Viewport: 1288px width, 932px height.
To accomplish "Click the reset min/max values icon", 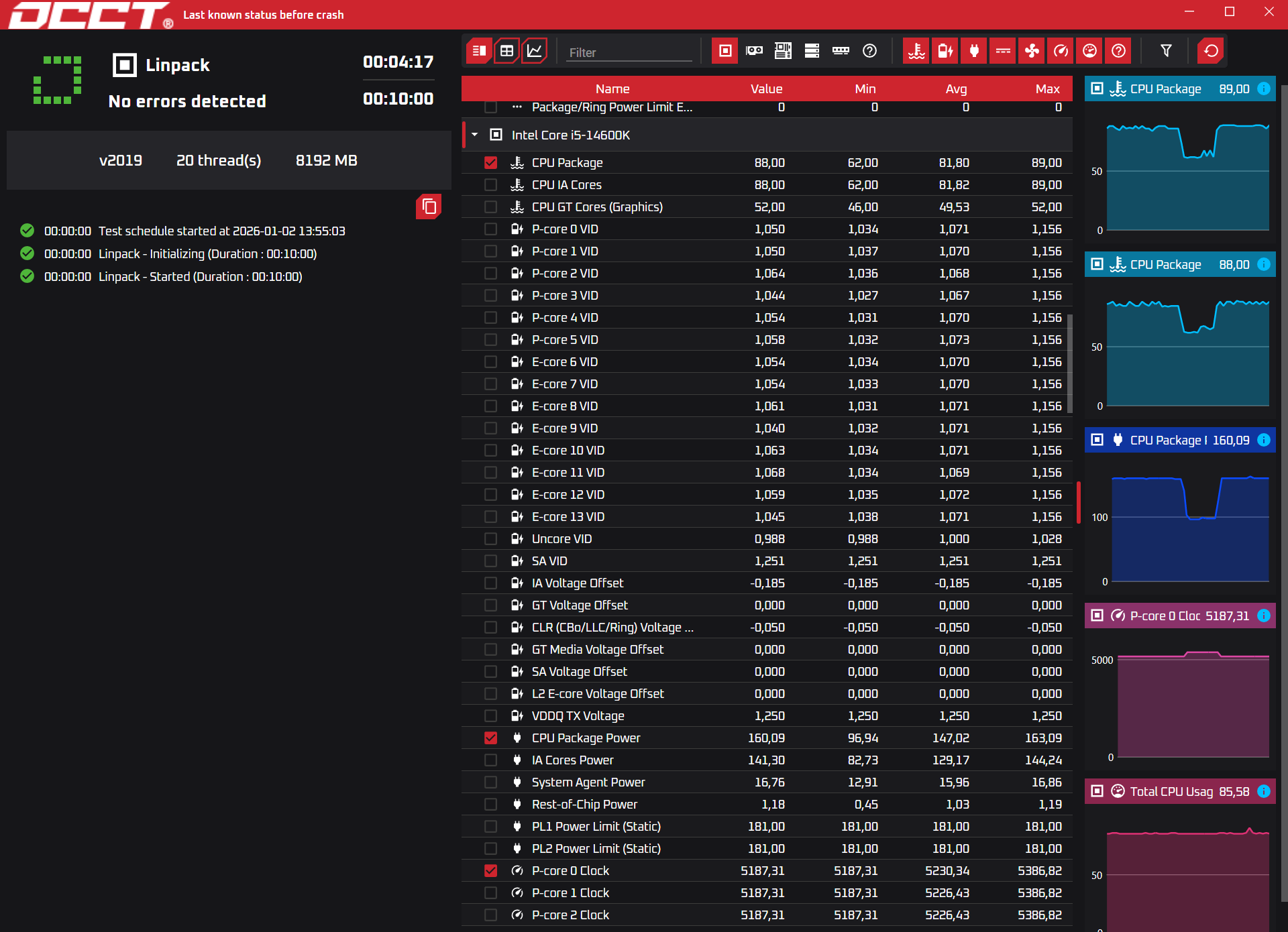I will pos(1211,51).
